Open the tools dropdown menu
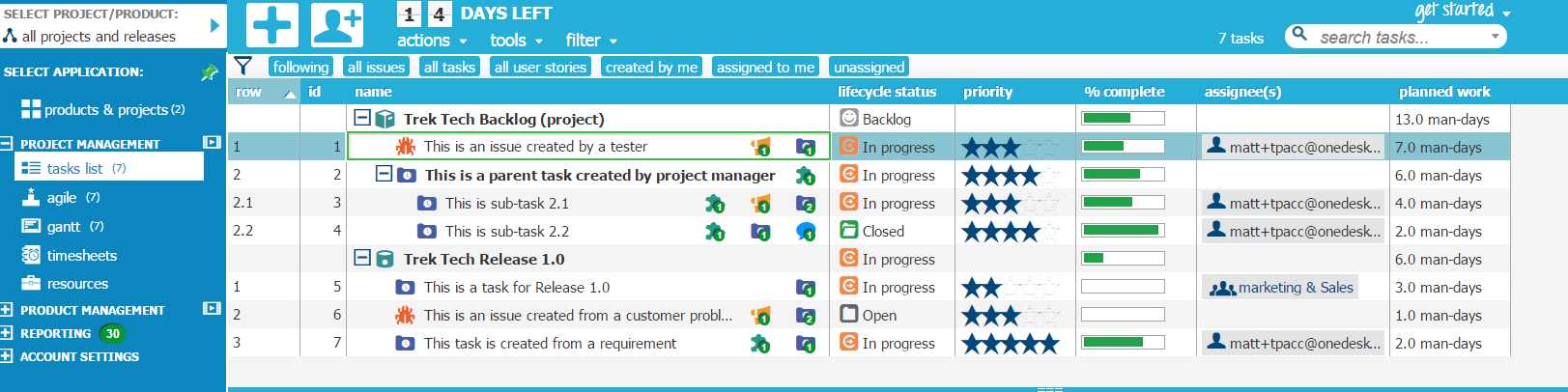The width and height of the screenshot is (1568, 392). [516, 40]
